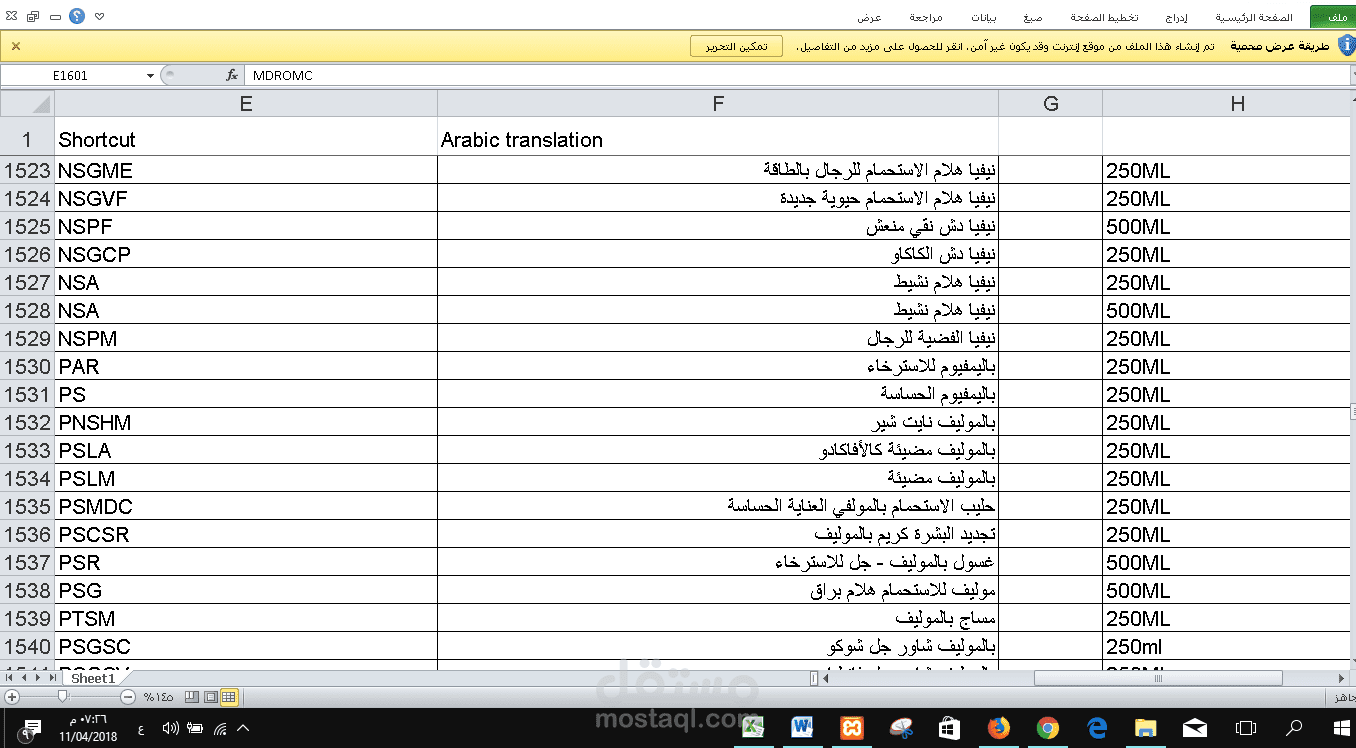Show hidden tray icons chevron
The image size is (1356, 748).
coord(243,728)
